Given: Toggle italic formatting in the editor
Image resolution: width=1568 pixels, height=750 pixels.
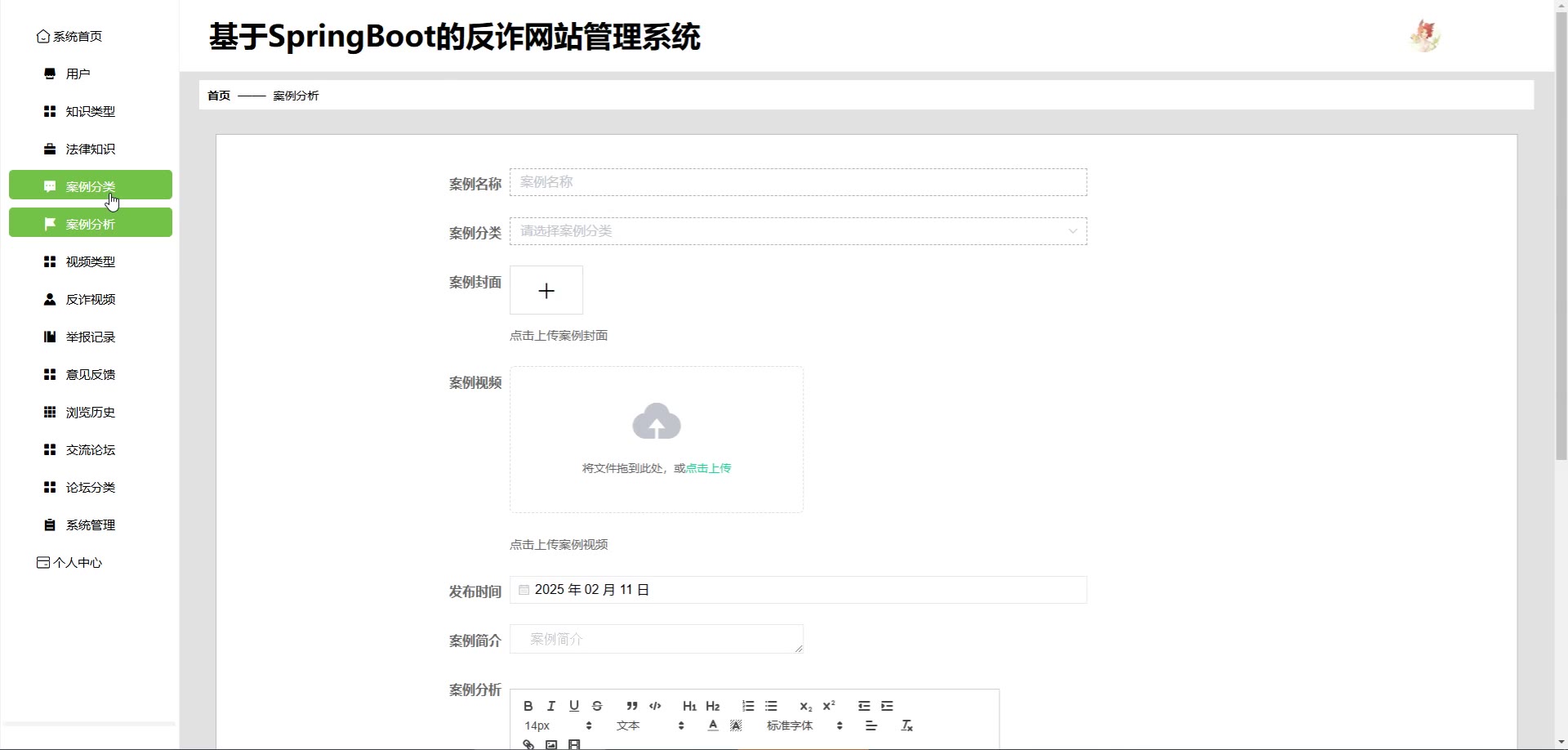Looking at the screenshot, I should coord(551,706).
